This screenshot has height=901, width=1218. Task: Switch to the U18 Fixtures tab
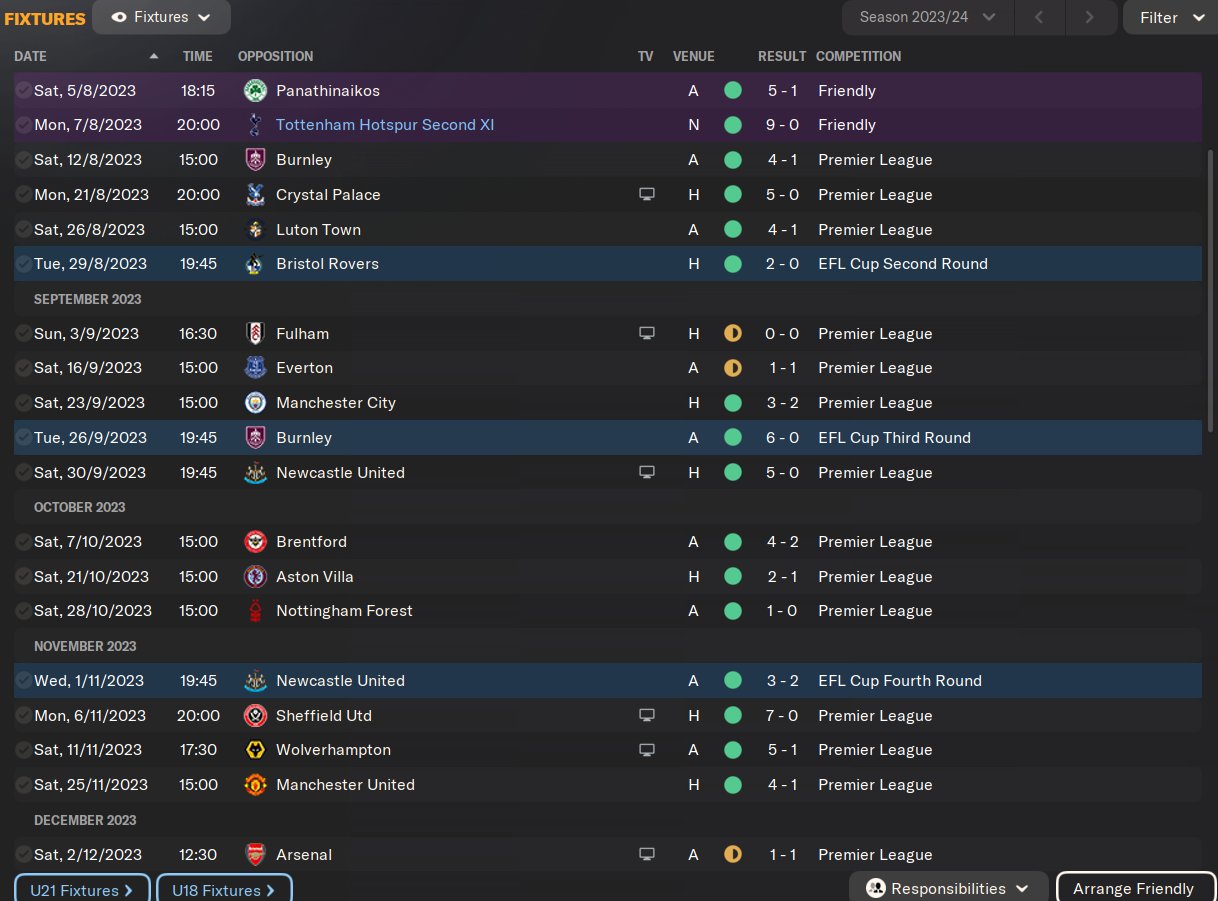click(224, 889)
